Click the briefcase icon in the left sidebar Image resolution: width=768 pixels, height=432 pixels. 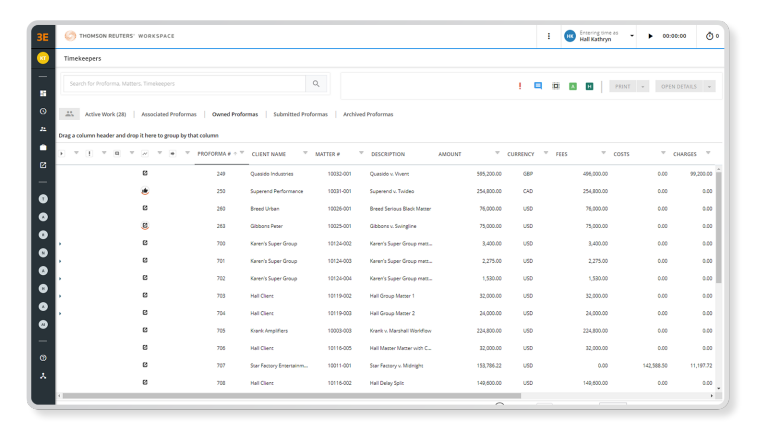click(43, 147)
